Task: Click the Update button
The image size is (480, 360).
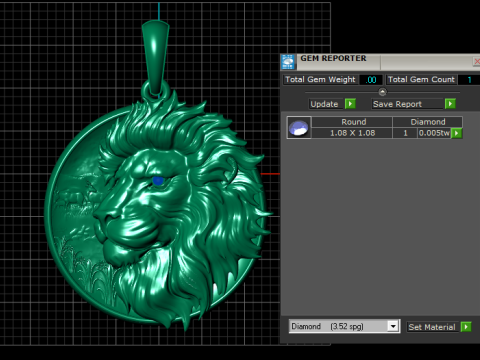Action: [326, 104]
